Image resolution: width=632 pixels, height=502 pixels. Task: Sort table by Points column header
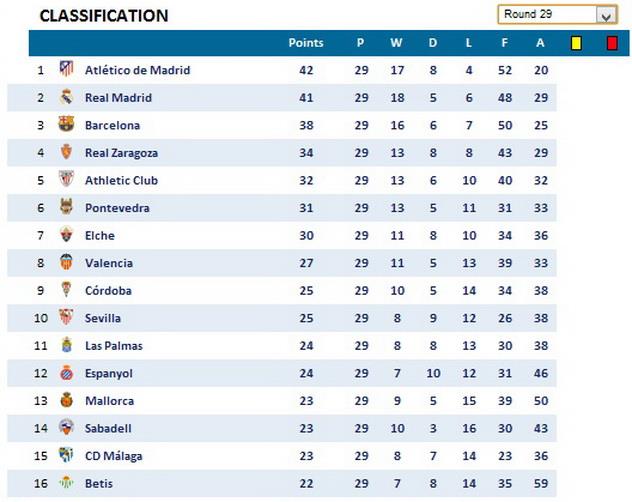[305, 43]
